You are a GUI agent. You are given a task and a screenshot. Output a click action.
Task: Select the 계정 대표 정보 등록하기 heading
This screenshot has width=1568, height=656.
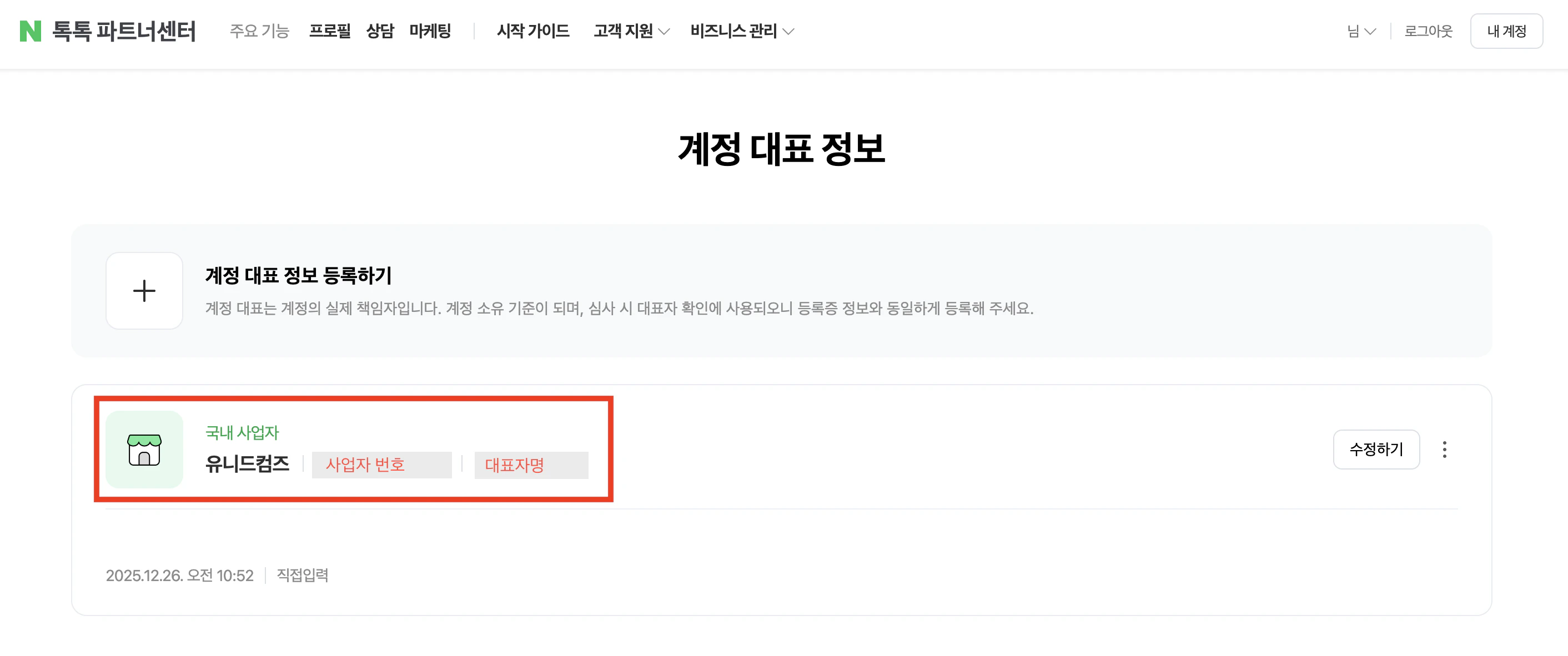[298, 276]
